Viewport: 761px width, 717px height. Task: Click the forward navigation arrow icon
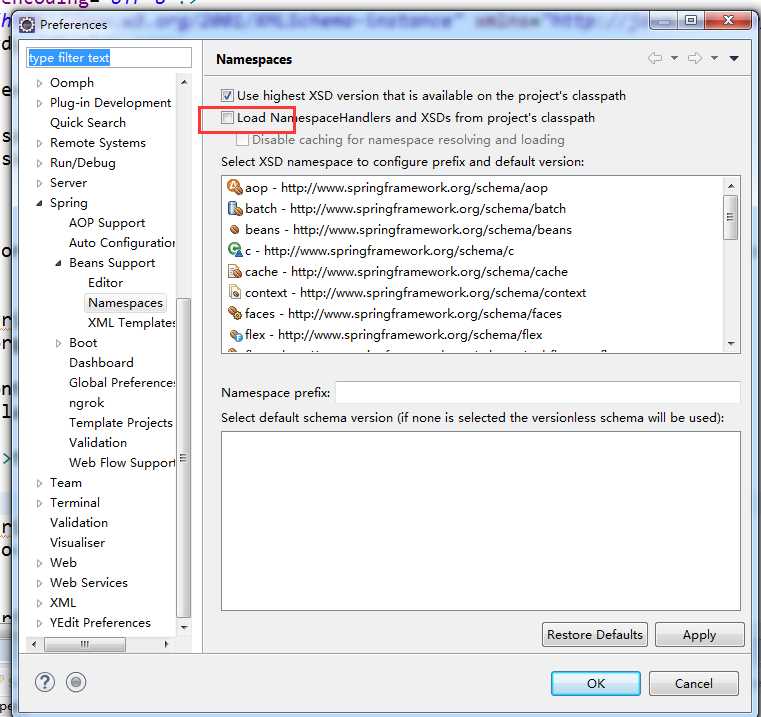tap(695, 58)
